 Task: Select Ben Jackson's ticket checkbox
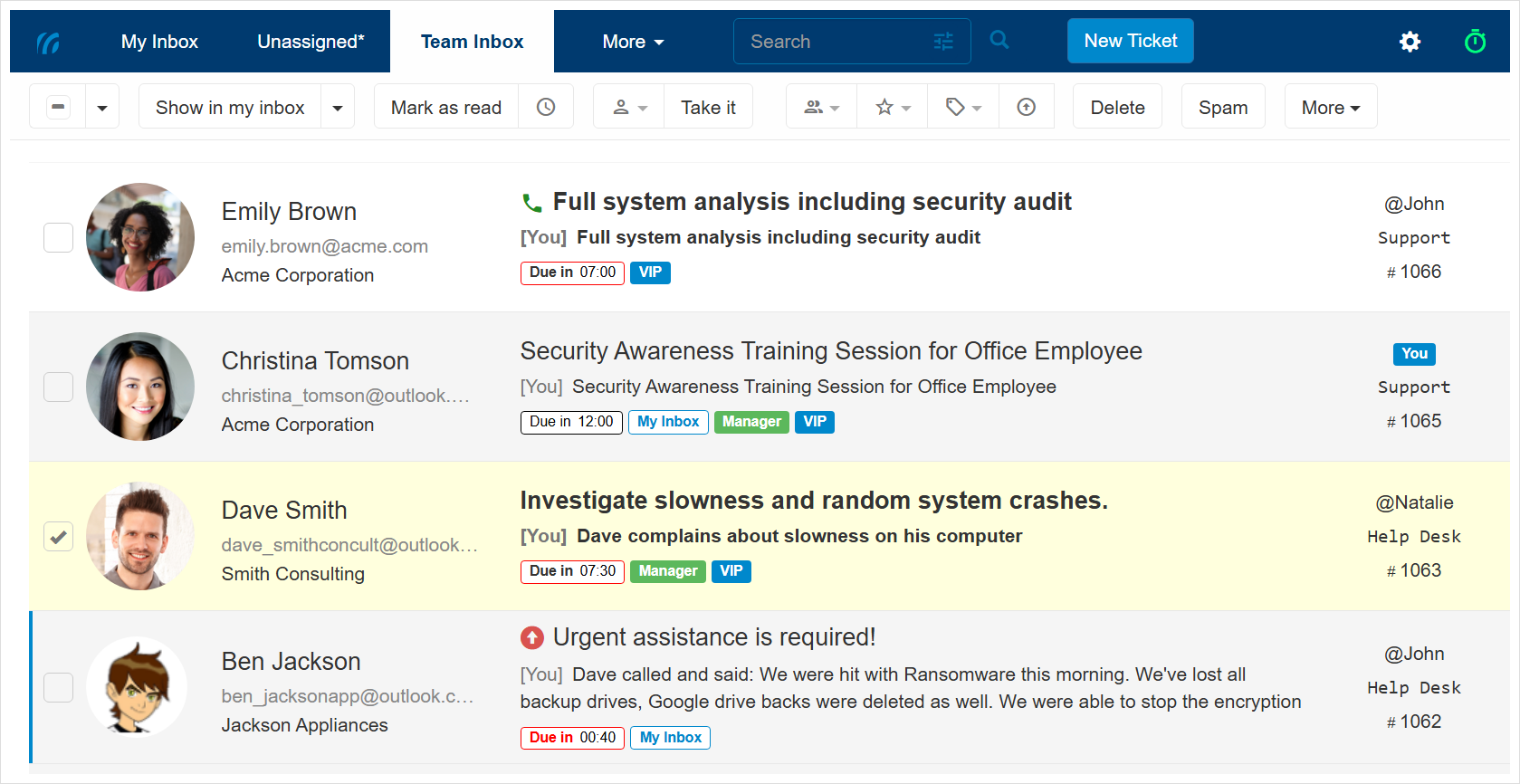pyautogui.click(x=59, y=688)
